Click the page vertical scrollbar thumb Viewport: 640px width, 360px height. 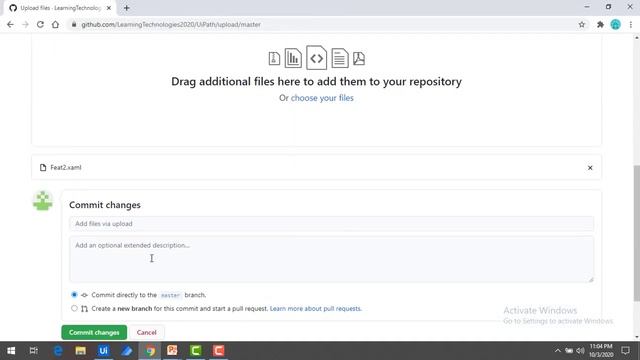pos(636,233)
